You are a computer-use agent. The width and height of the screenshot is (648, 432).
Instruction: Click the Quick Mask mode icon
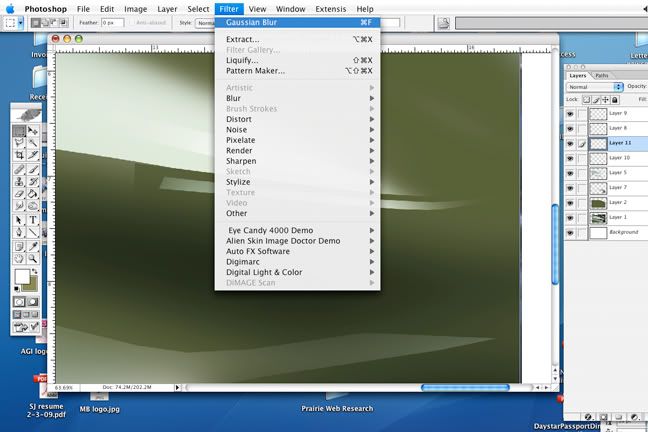tap(33, 302)
